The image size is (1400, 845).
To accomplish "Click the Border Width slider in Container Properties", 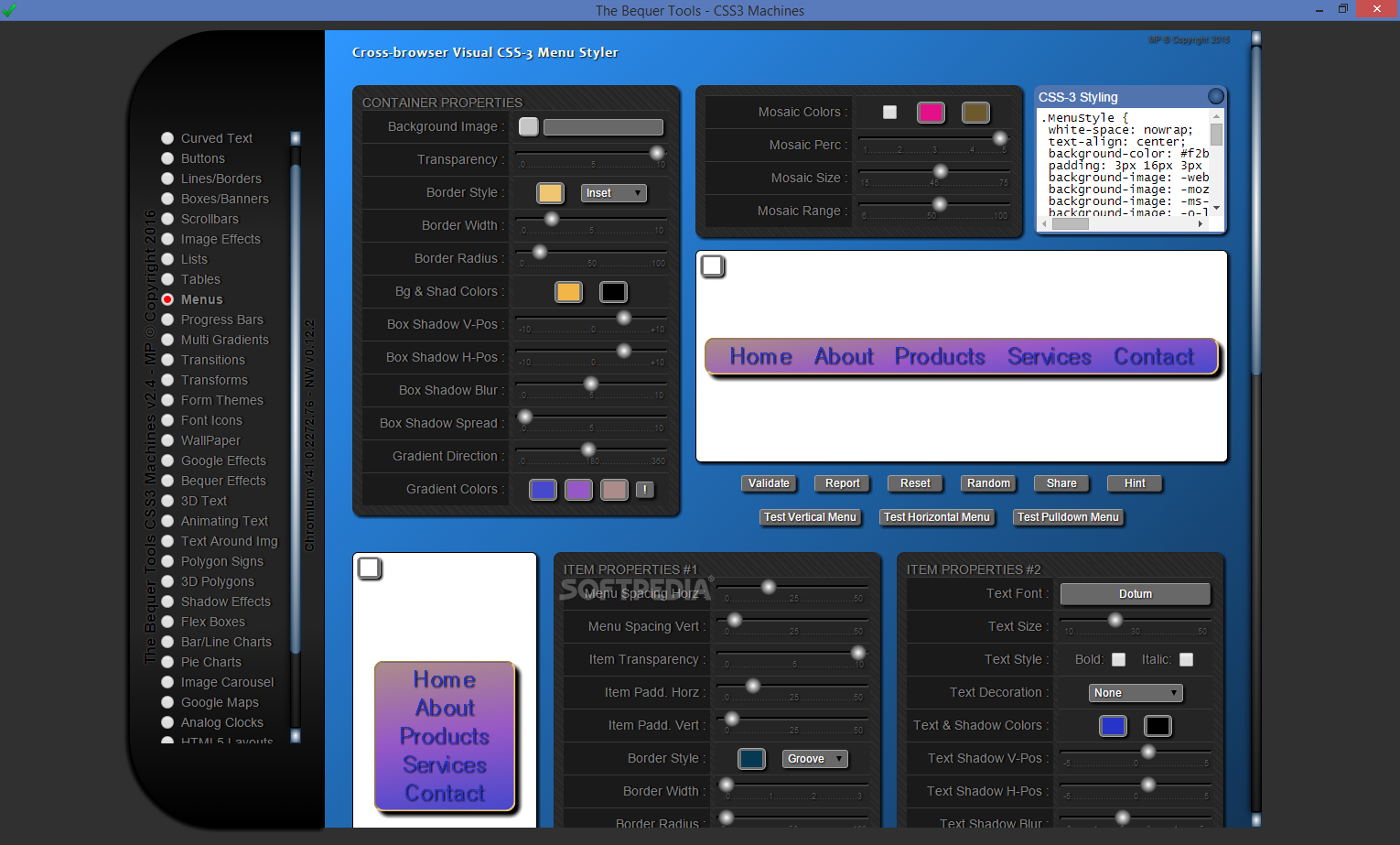I will tap(591, 219).
